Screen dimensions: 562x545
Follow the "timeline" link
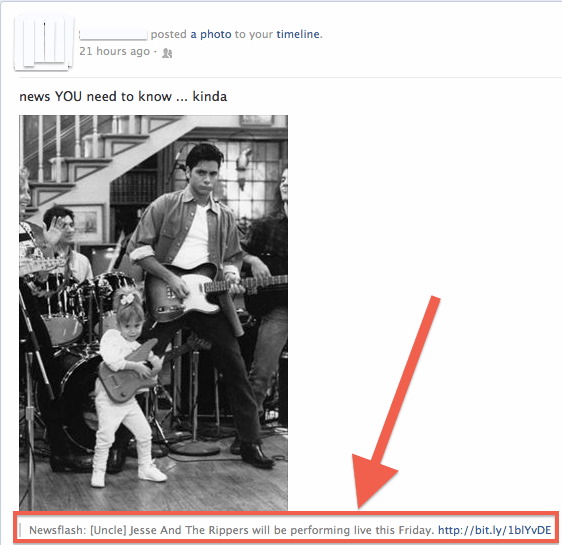tap(298, 34)
